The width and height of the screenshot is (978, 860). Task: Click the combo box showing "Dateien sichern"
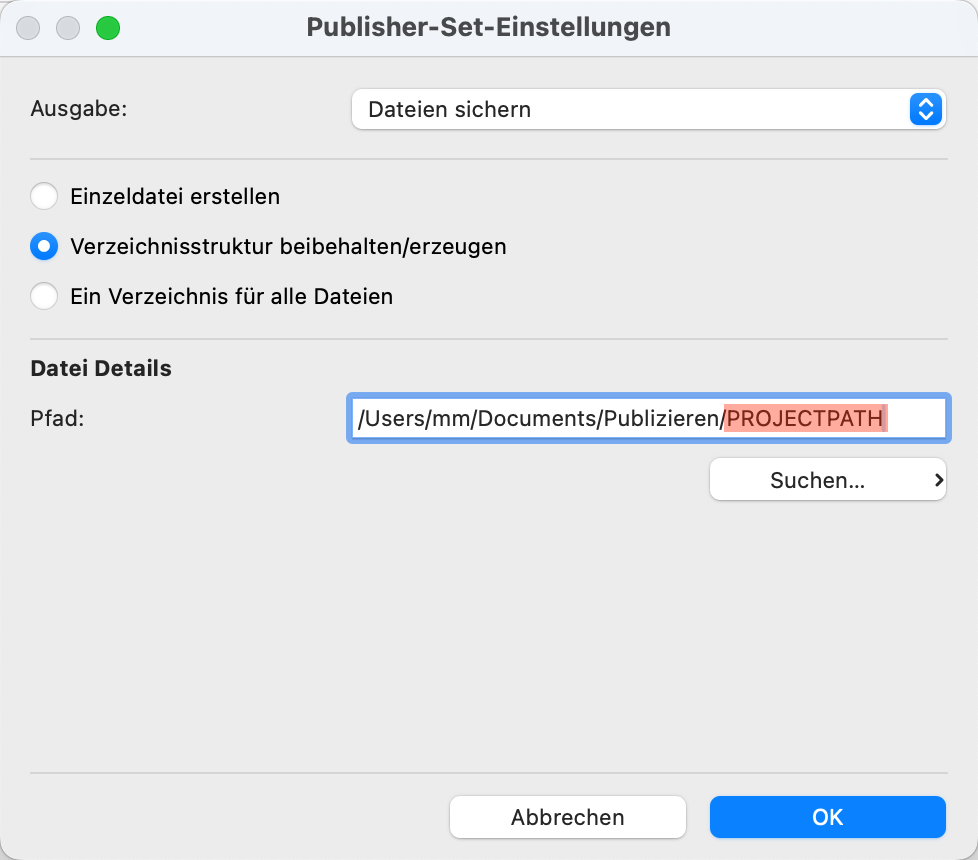click(x=650, y=109)
